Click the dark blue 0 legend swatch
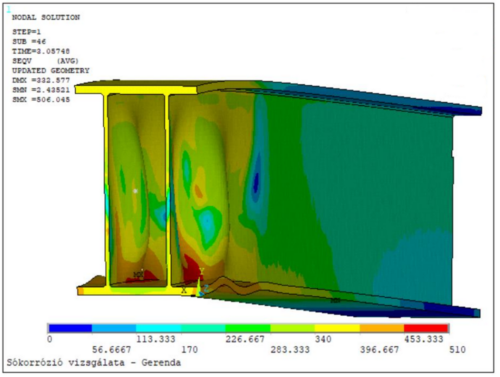The image size is (500, 377). coord(70,328)
